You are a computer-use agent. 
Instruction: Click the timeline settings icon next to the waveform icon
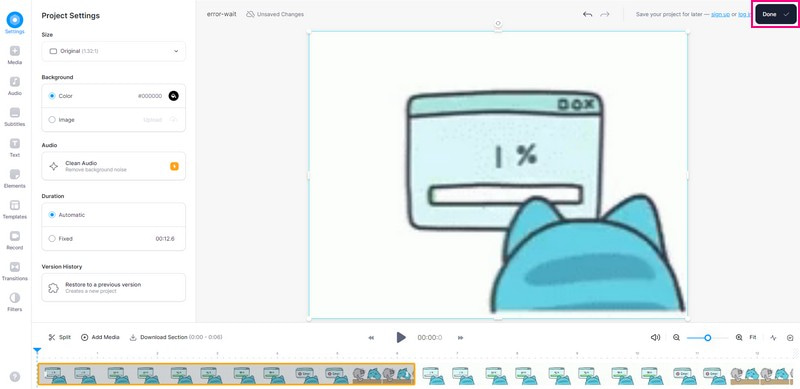click(790, 337)
